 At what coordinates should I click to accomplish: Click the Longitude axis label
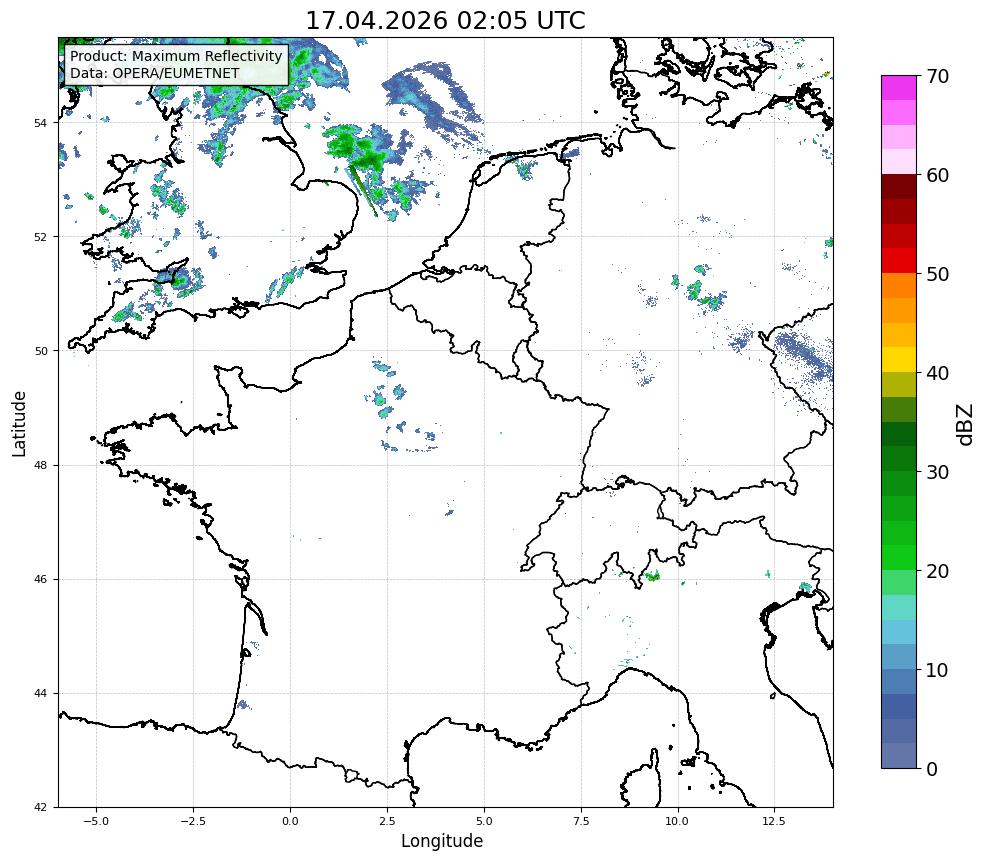tap(442, 841)
